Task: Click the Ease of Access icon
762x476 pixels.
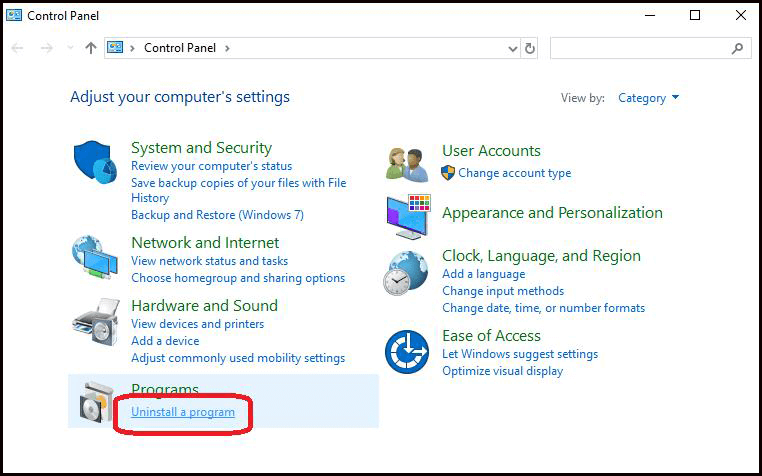Action: [x=407, y=352]
